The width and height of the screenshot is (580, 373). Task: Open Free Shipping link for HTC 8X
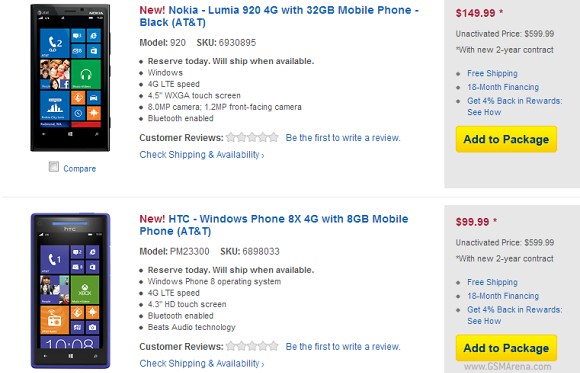coord(492,282)
